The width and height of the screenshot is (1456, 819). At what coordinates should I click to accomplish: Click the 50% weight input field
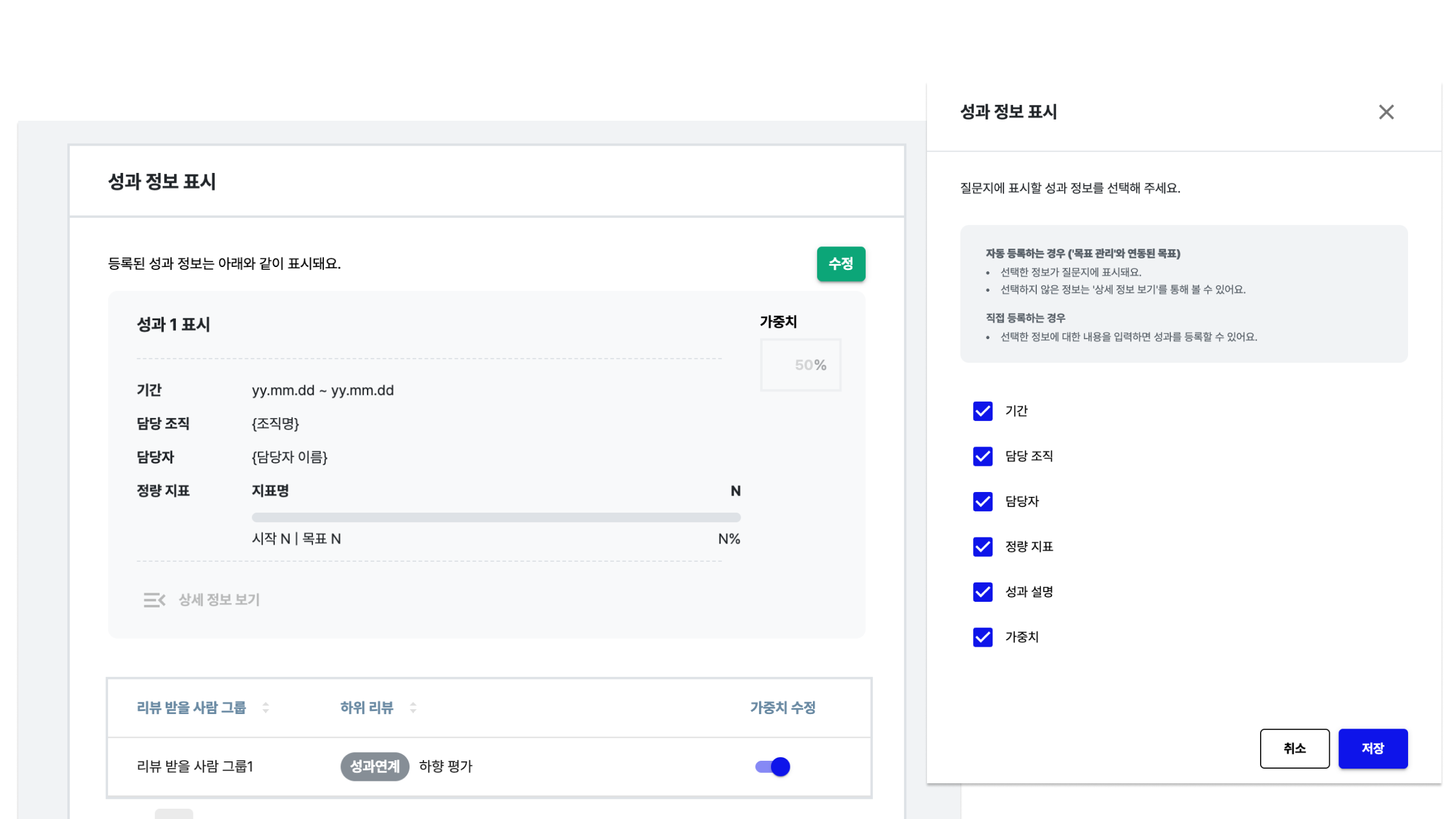[800, 365]
